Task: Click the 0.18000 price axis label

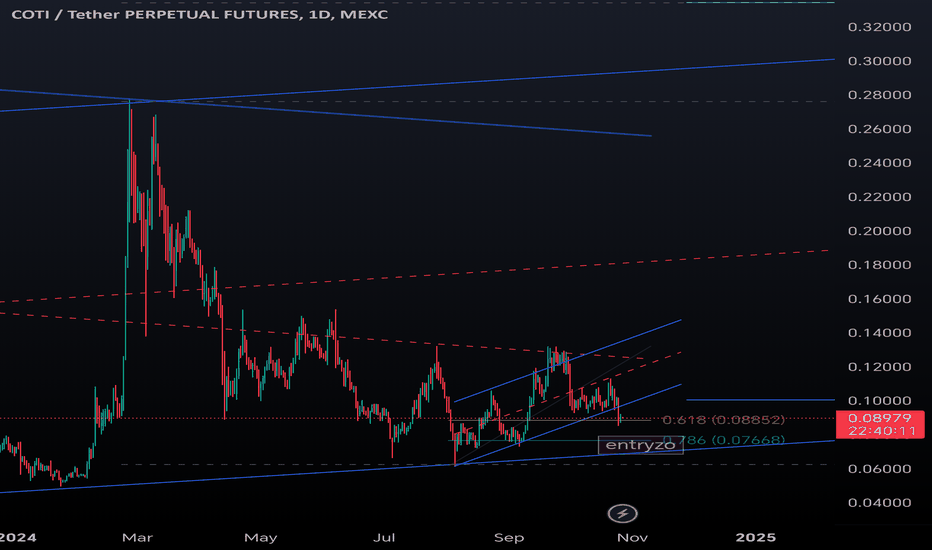Action: (x=880, y=265)
